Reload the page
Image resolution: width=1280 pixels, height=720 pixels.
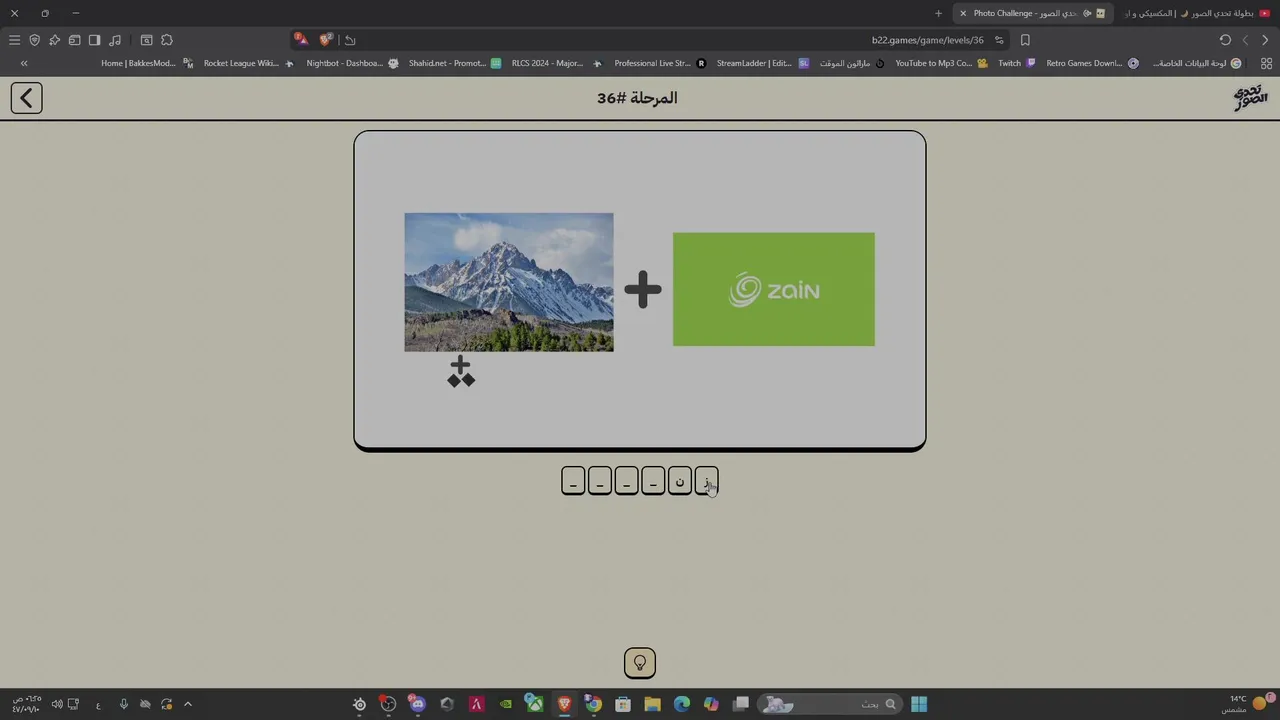tap(1225, 40)
